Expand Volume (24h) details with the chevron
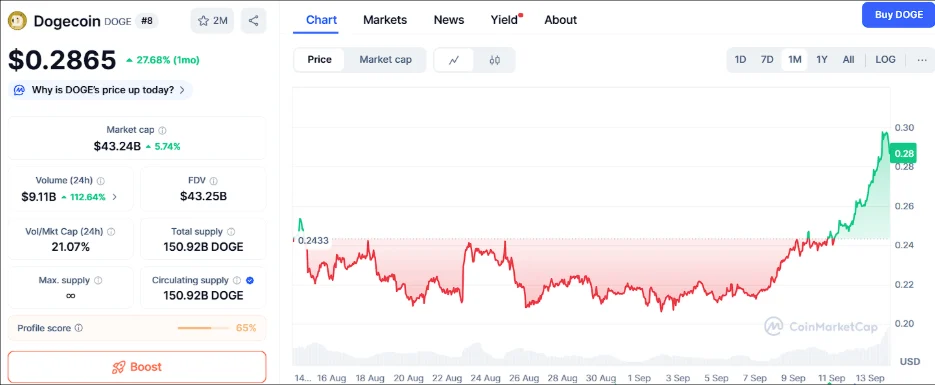This screenshot has width=935, height=385. pyautogui.click(x=114, y=197)
